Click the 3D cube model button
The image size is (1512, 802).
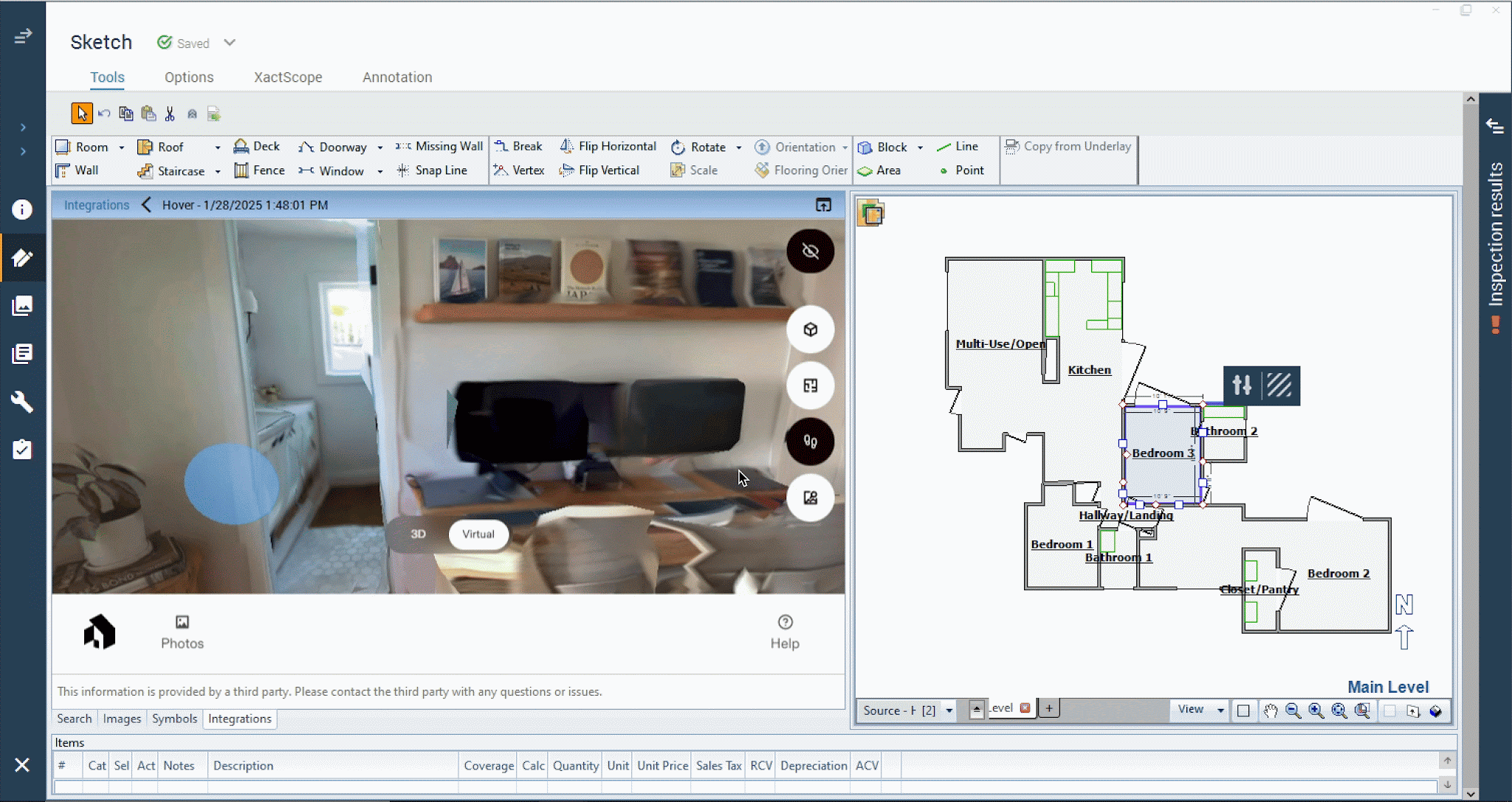pos(811,329)
